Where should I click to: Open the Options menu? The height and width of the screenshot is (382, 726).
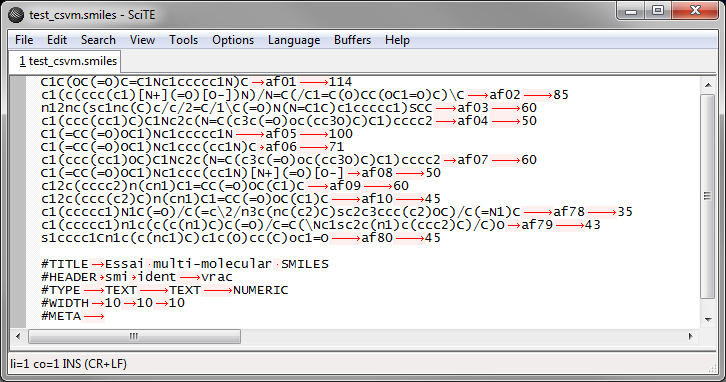click(233, 40)
